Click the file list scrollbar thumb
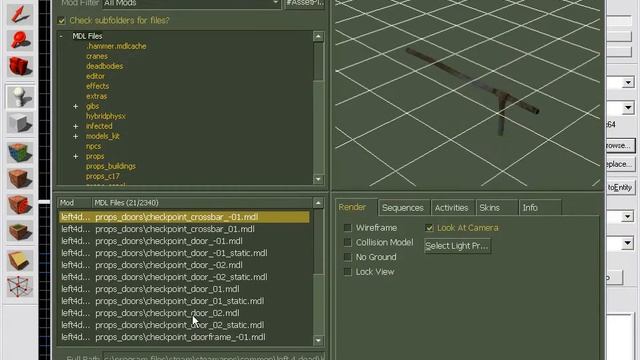The image size is (640, 360). pos(318,241)
